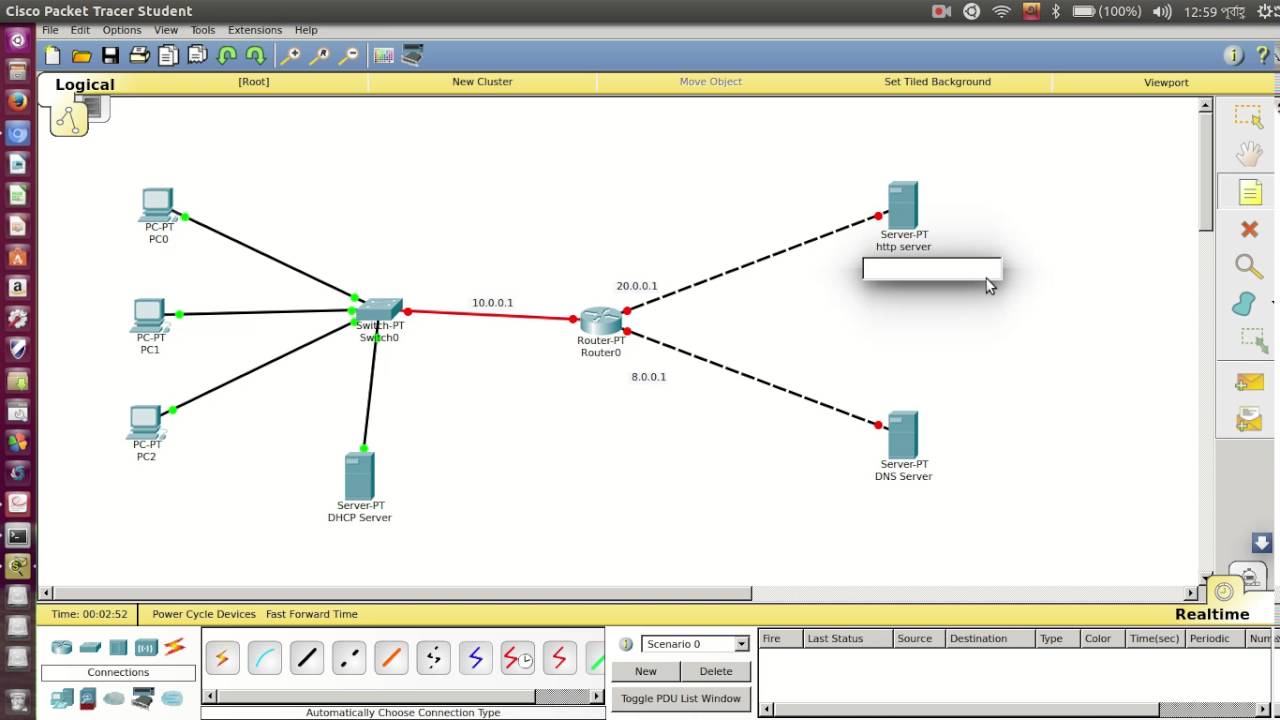1280x720 pixels.
Task: Choose the Inspect magnifier tool
Action: pyautogui.click(x=1249, y=266)
